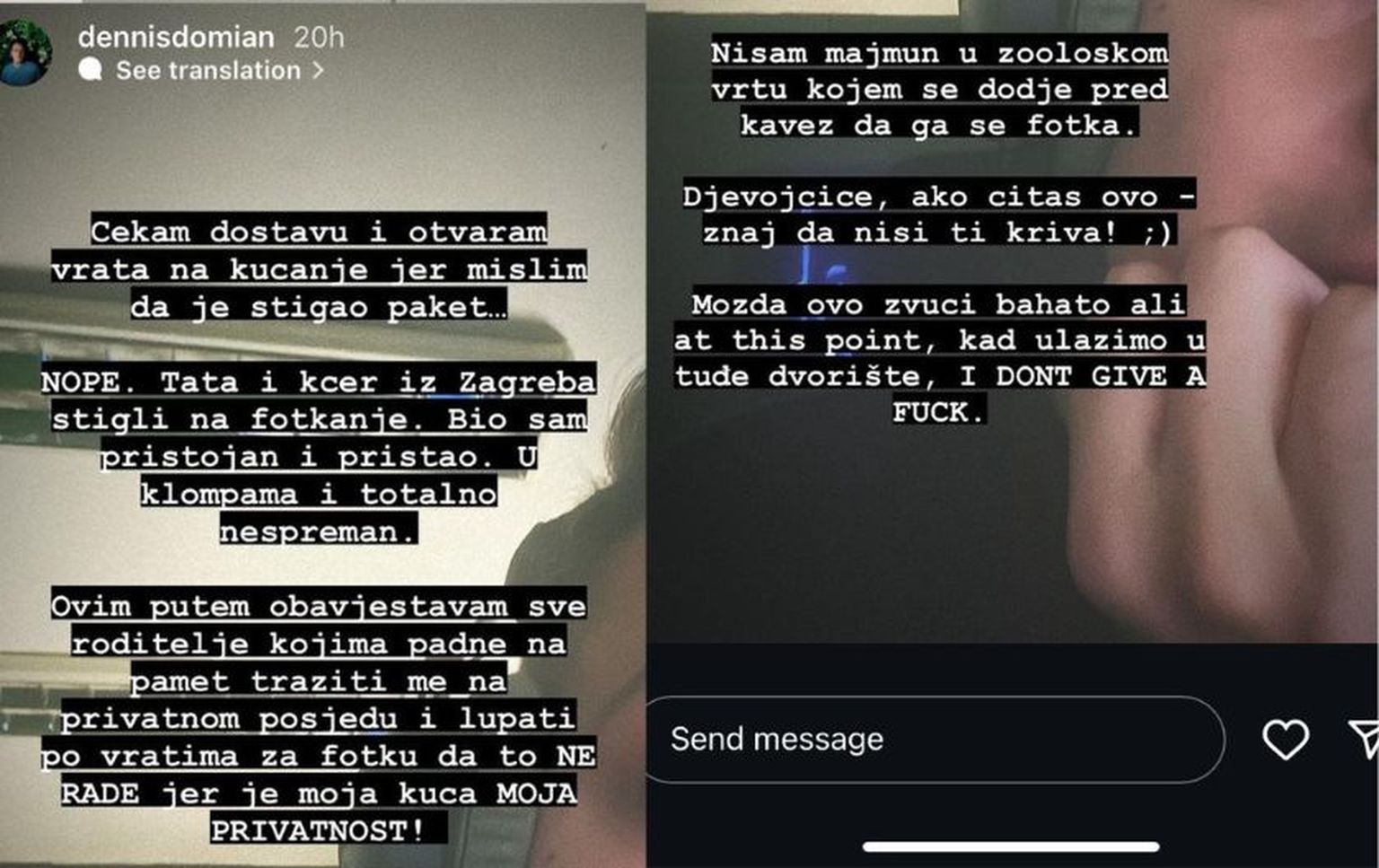Open dennisdomian's profile avatar
Screen dimensions: 1379x868
24,52
